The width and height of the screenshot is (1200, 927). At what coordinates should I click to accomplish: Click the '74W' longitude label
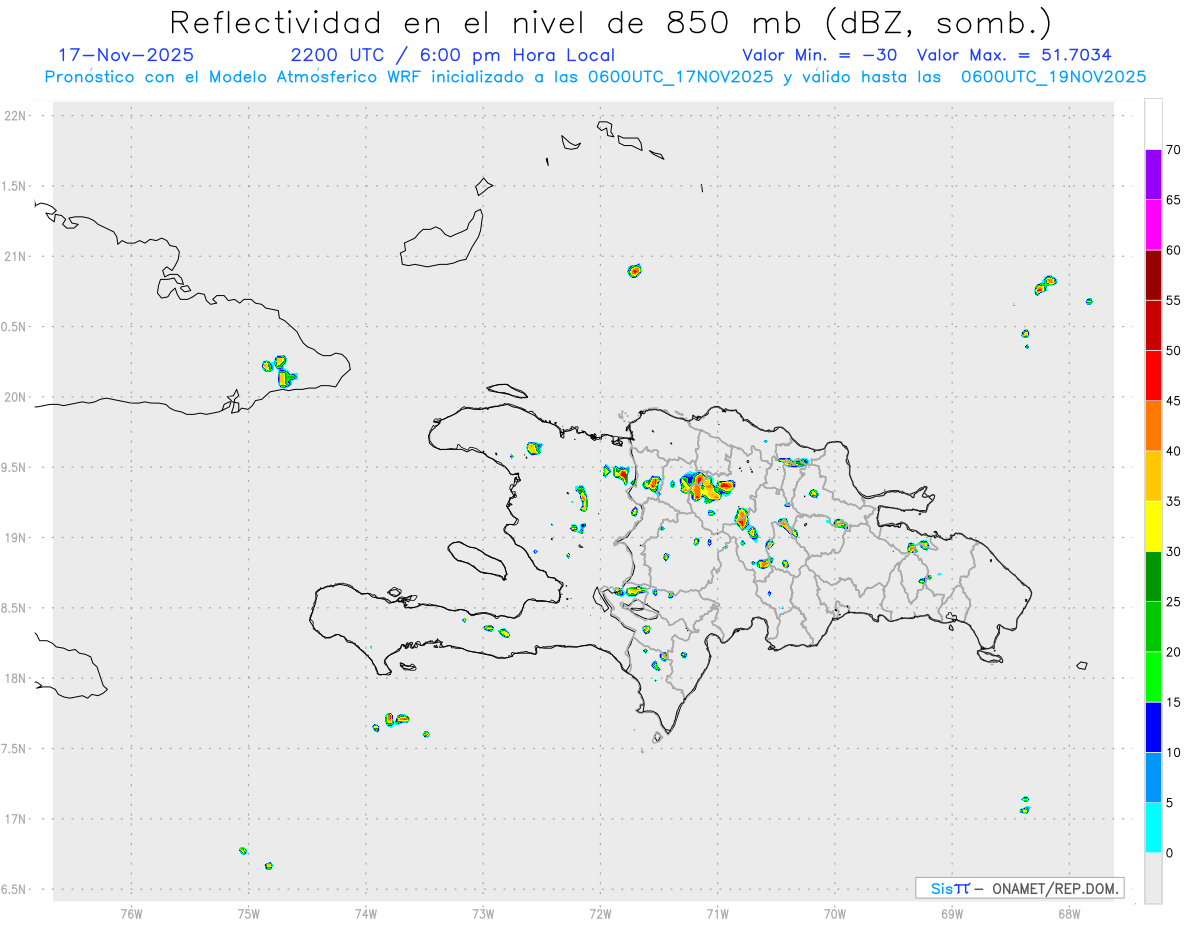(x=366, y=913)
